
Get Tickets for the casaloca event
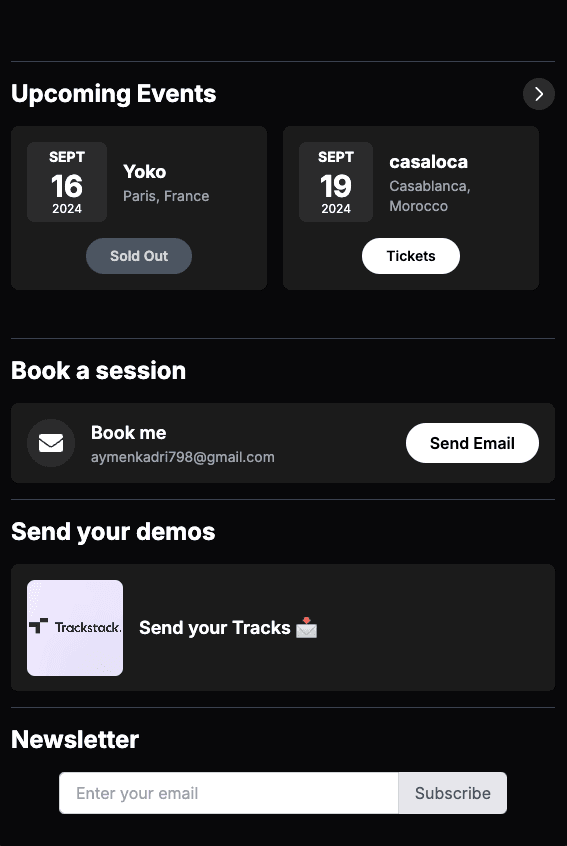(x=411, y=256)
